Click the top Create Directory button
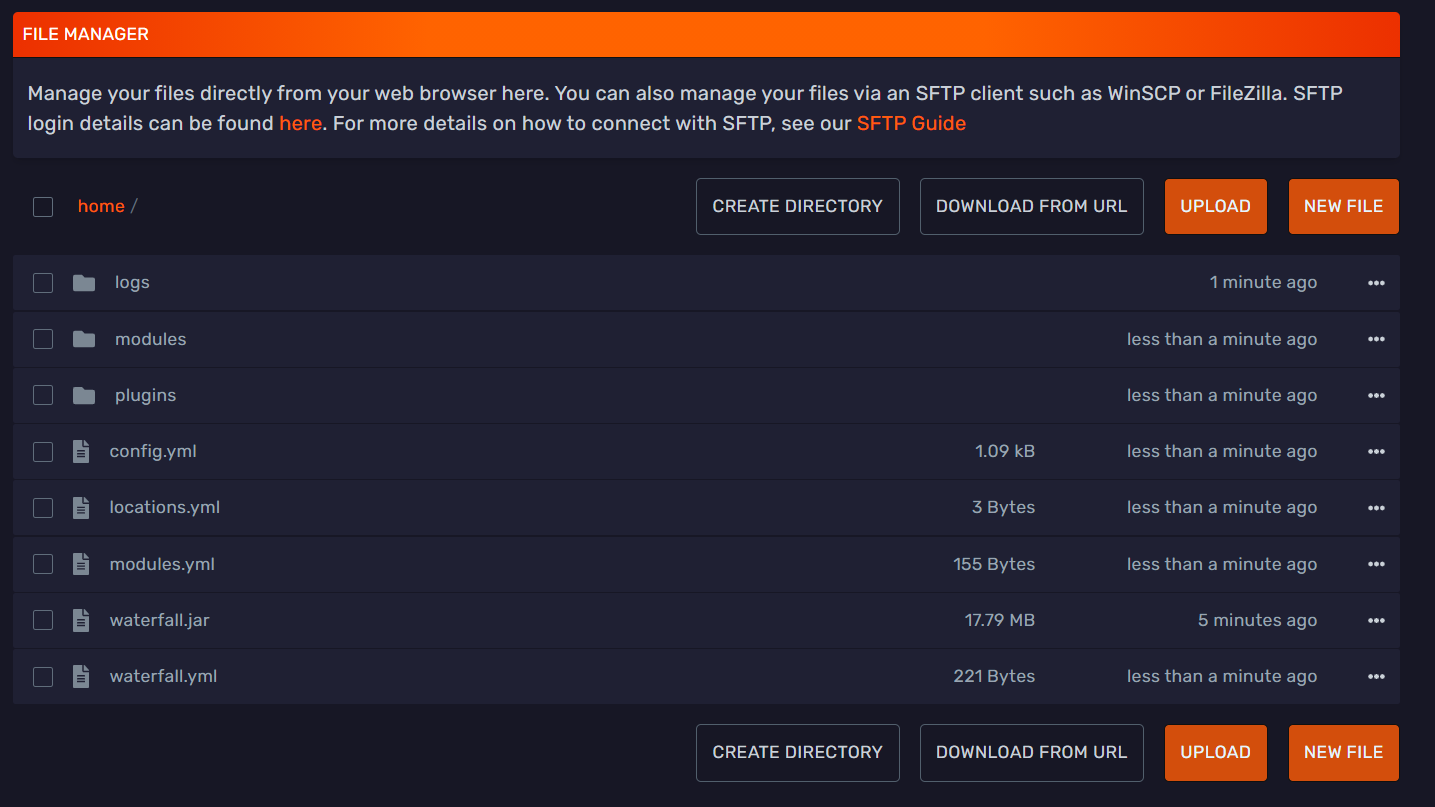Image resolution: width=1435 pixels, height=807 pixels. pos(797,207)
